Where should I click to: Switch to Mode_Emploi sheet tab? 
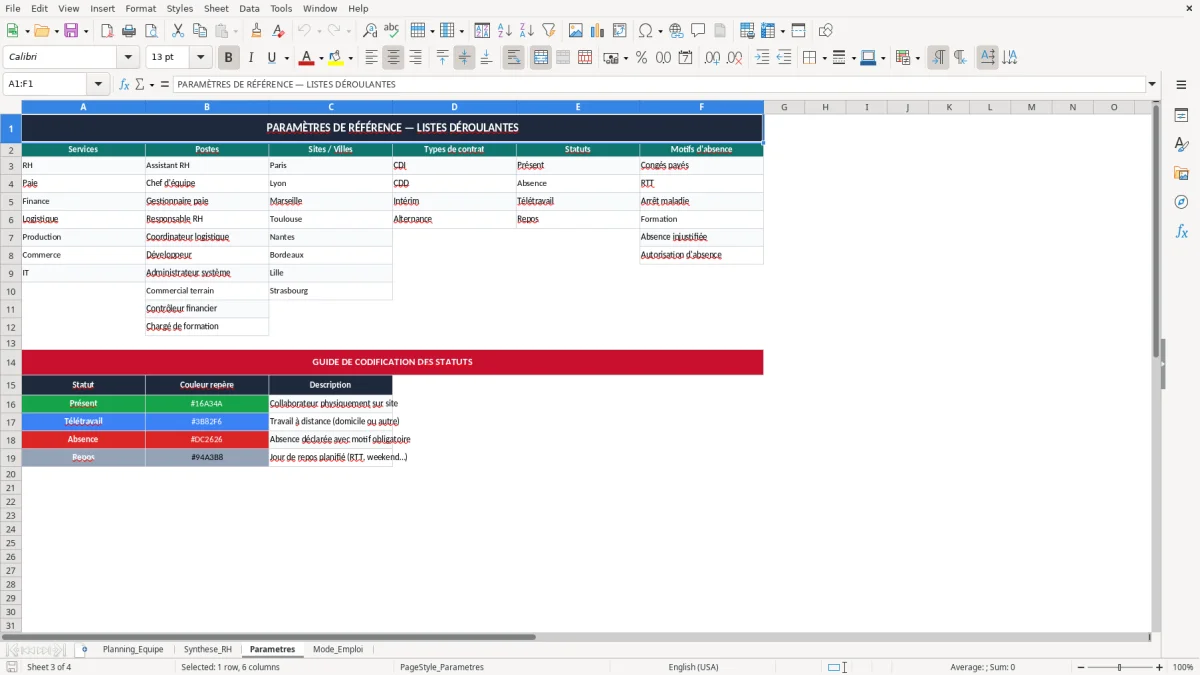[x=338, y=649]
